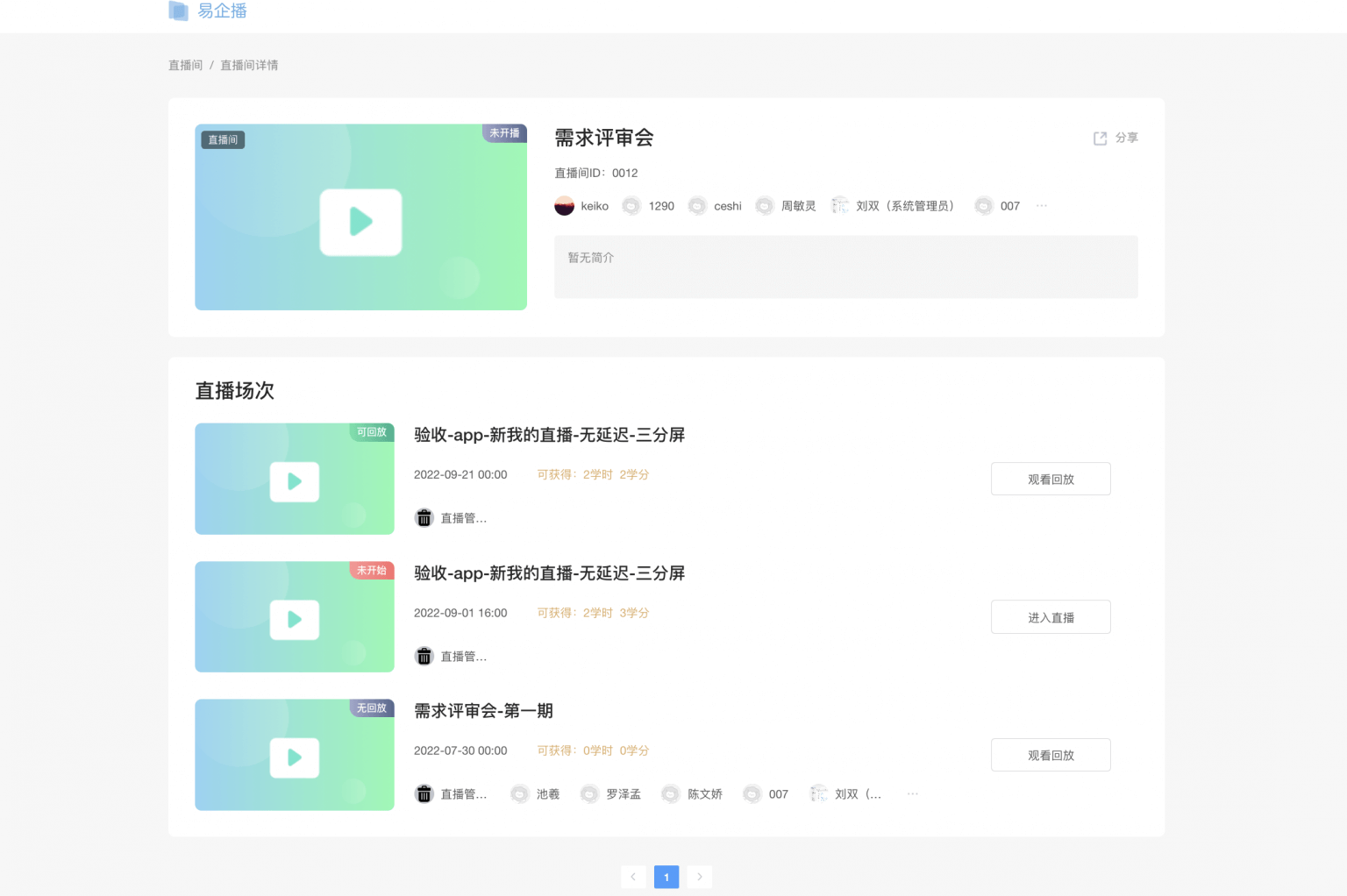Click 直播间详情 breadcrumb

pyautogui.click(x=249, y=65)
